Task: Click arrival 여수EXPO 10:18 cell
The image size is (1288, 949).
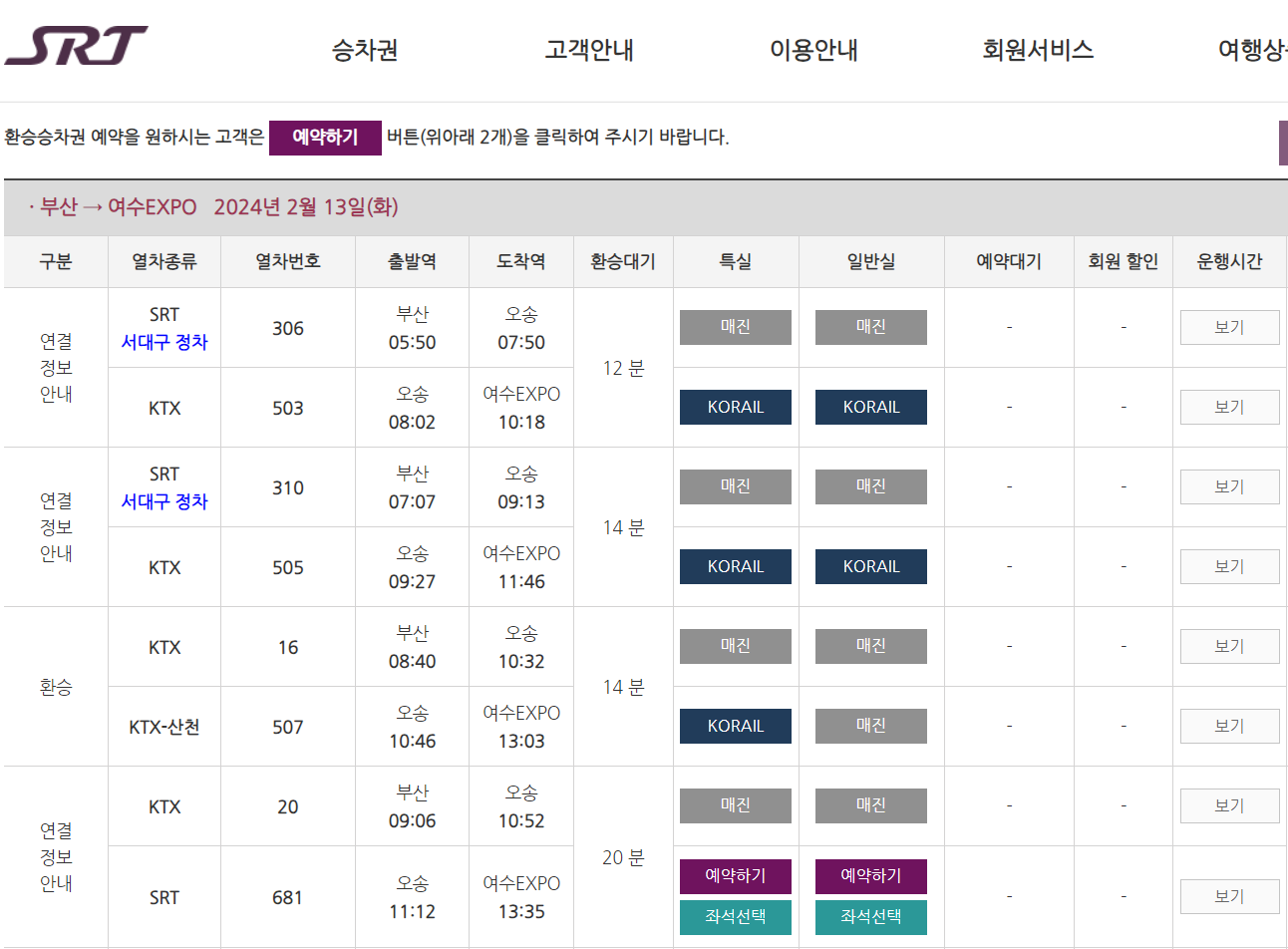Action: coord(521,408)
